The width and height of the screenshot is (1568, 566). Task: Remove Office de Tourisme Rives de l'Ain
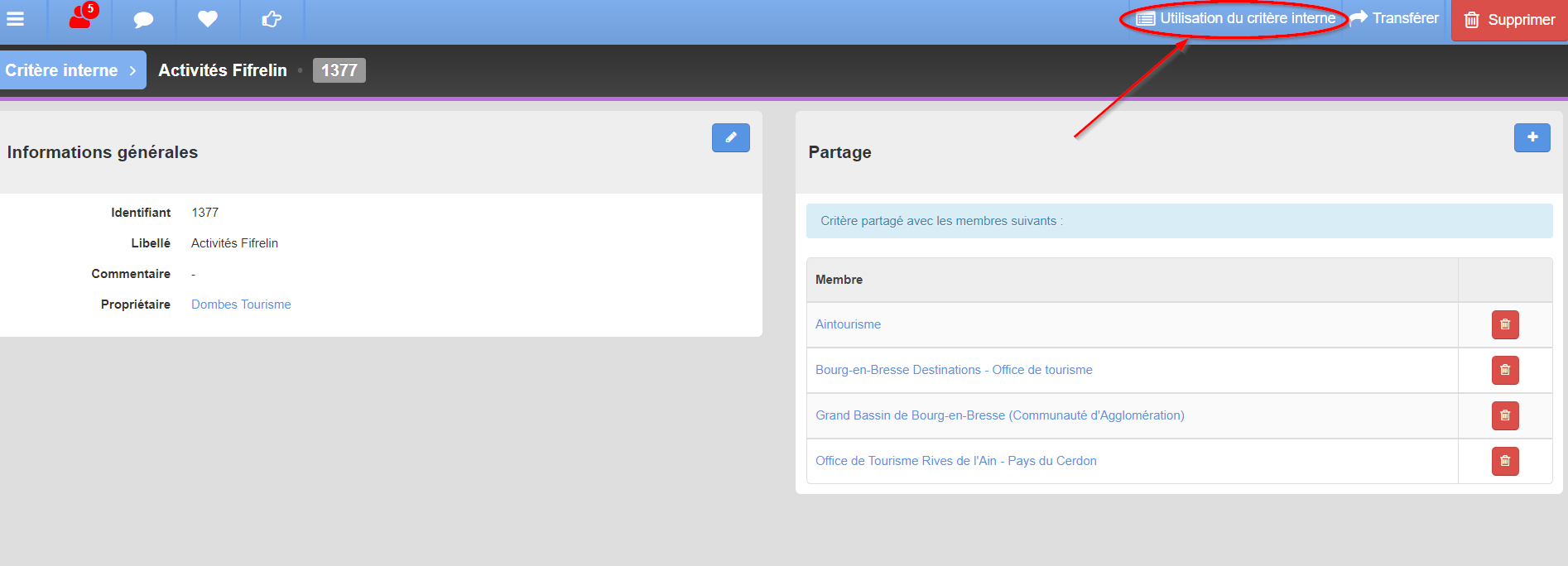[x=1505, y=461]
